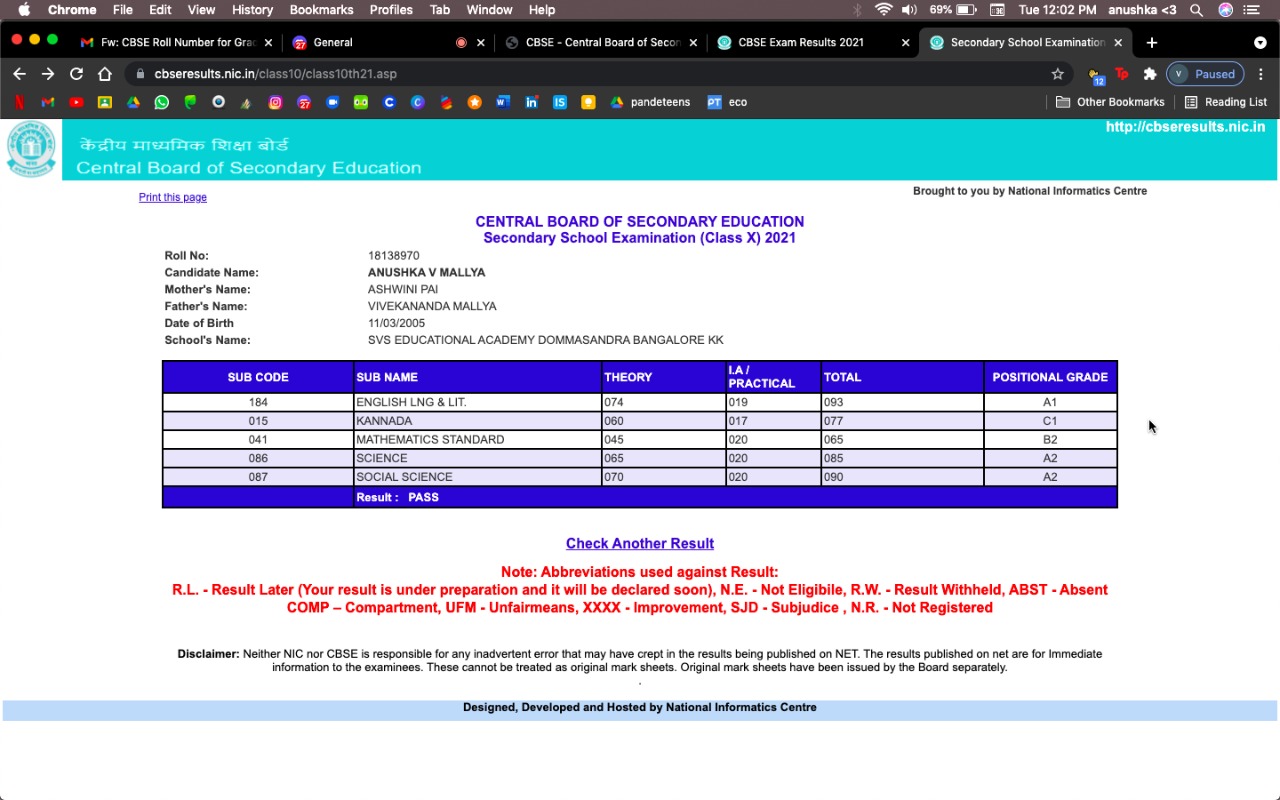Bookmark this page with the star icon
Image resolution: width=1280 pixels, height=800 pixels.
(1057, 74)
